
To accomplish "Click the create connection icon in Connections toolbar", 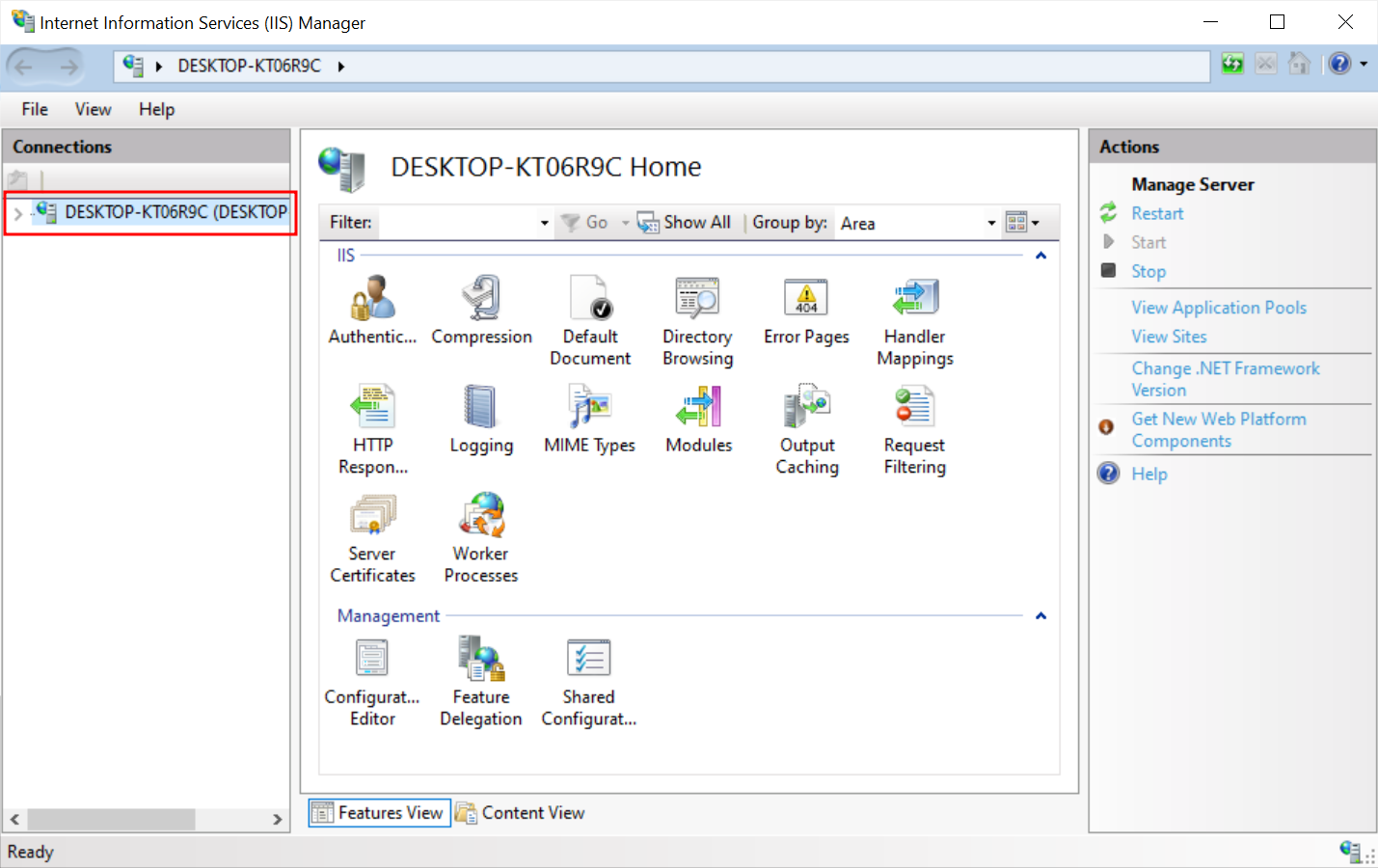I will point(17,179).
